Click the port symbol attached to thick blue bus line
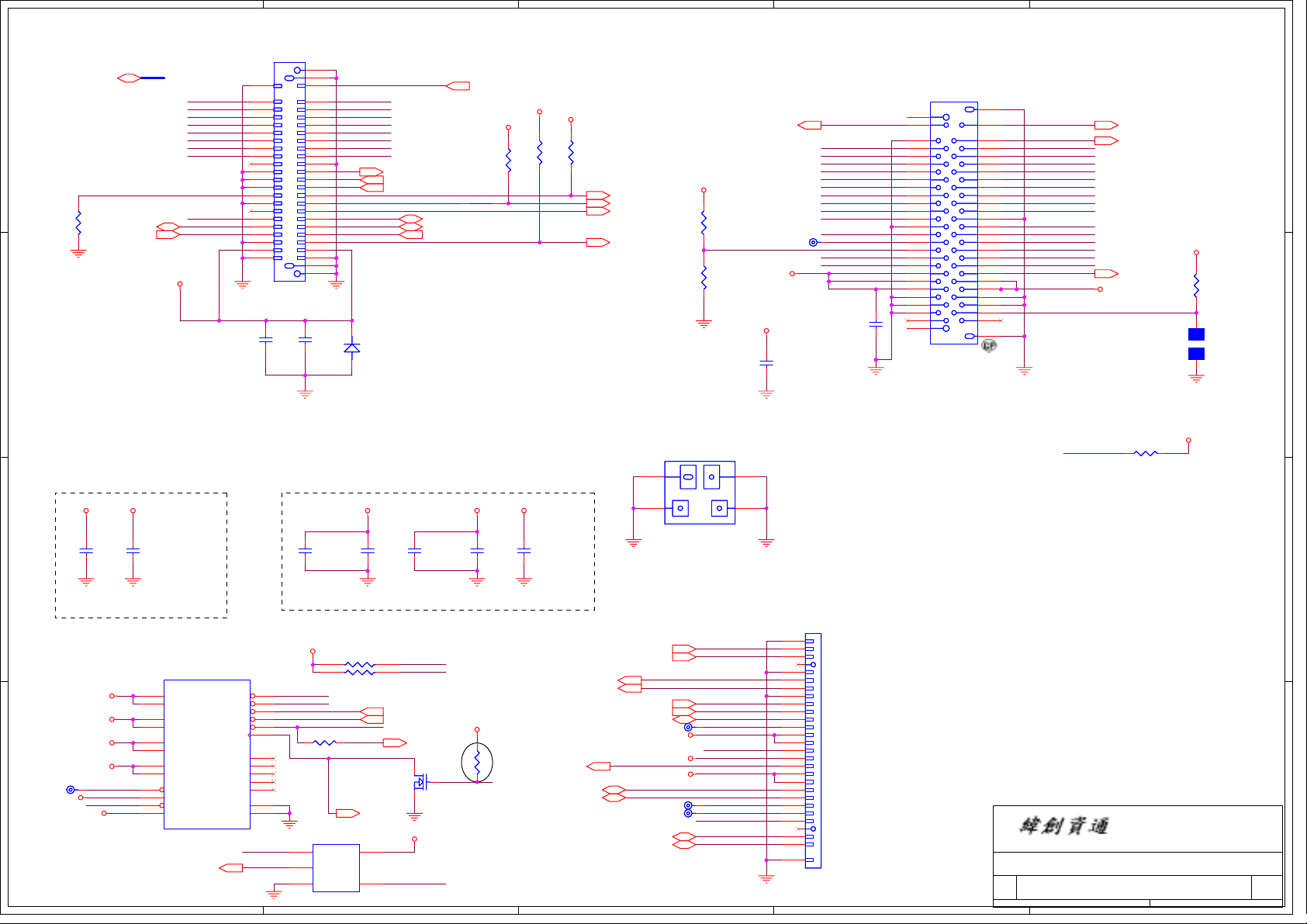The image size is (1307, 924). point(129,78)
